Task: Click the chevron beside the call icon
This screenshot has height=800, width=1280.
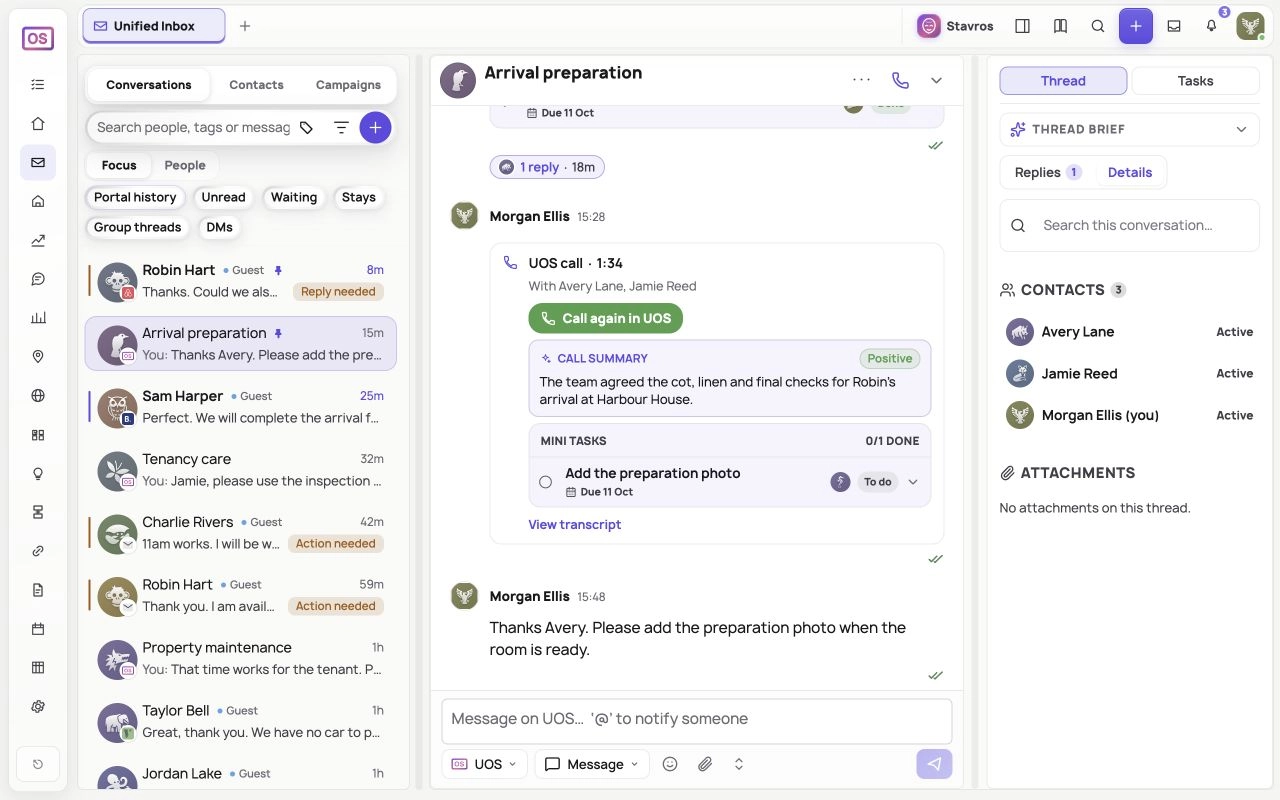Action: (x=936, y=80)
